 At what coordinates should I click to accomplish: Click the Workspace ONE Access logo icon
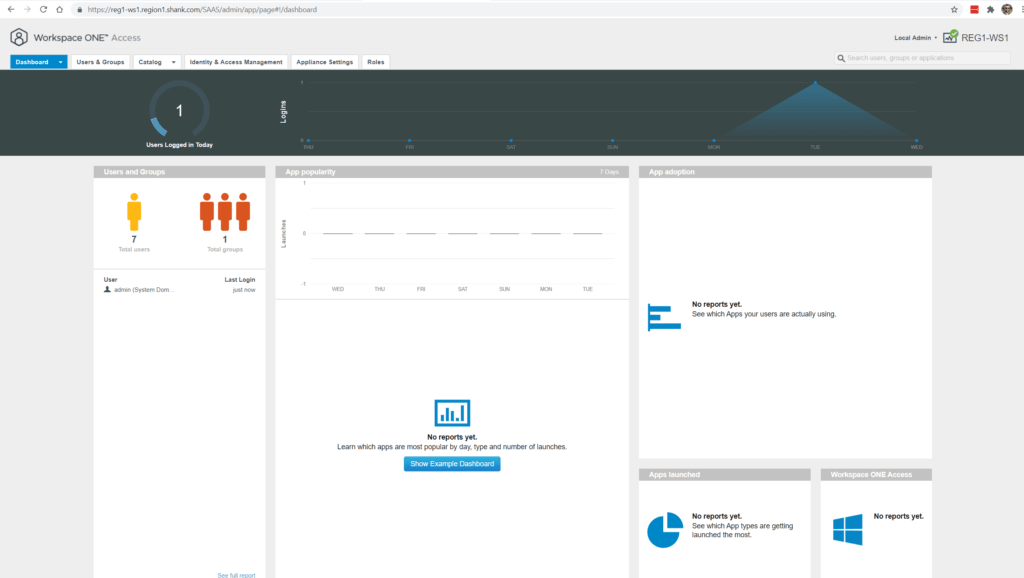(x=19, y=37)
